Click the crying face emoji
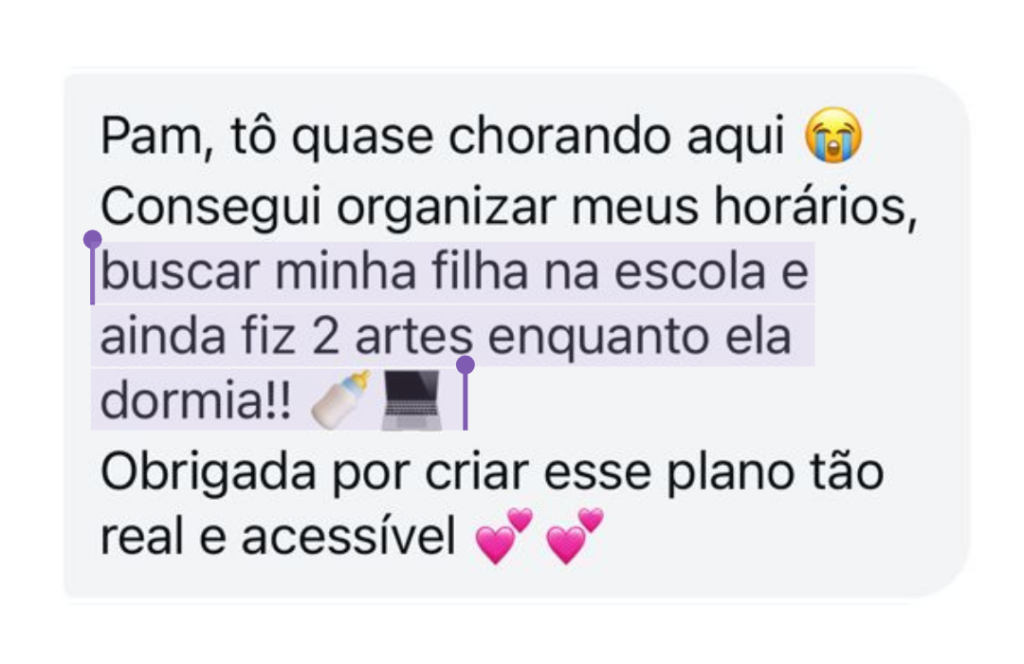Viewport: 1024px width, 664px height. coord(833,134)
